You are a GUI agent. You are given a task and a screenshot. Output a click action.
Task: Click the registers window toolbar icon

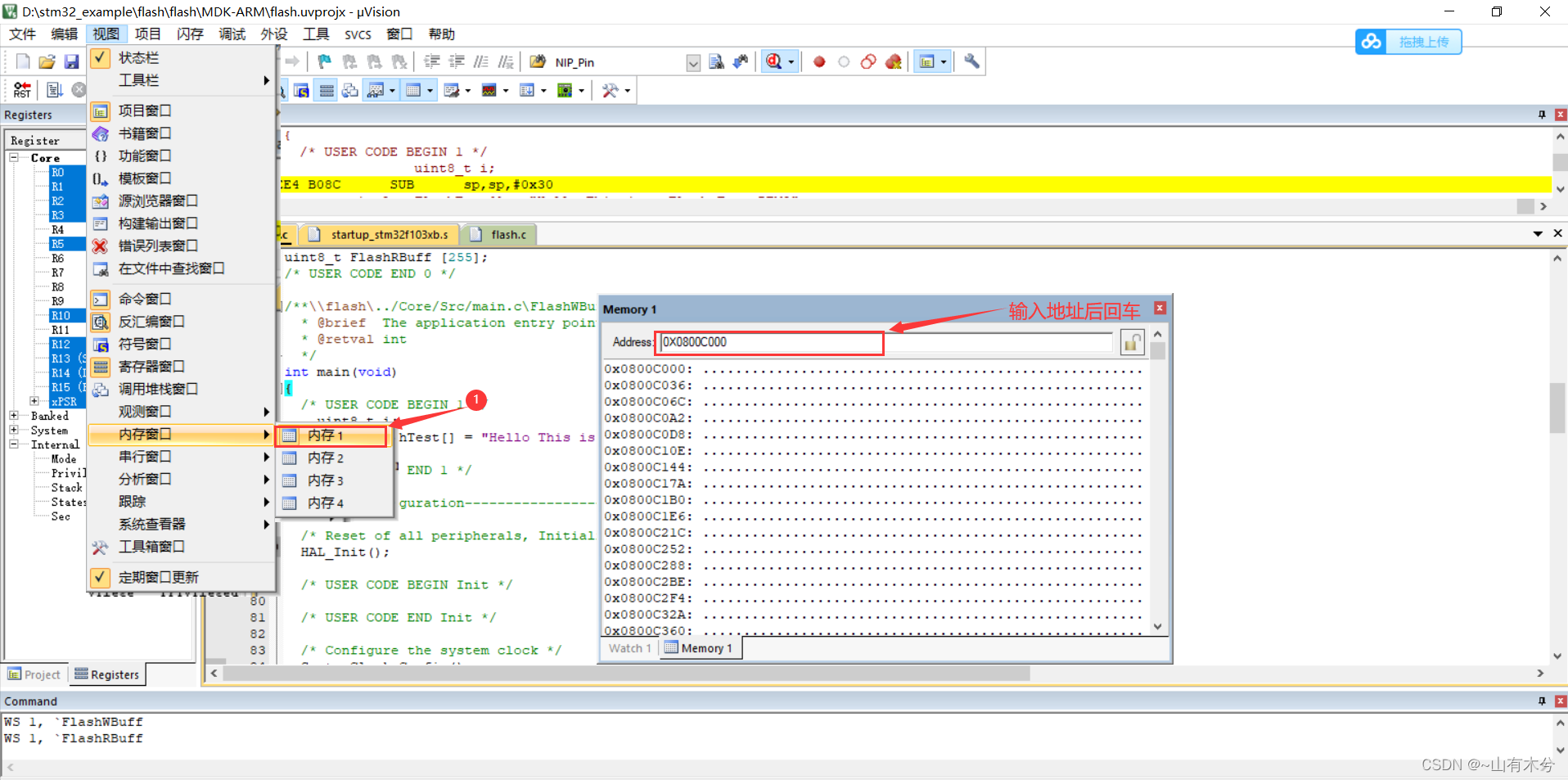coord(327,90)
